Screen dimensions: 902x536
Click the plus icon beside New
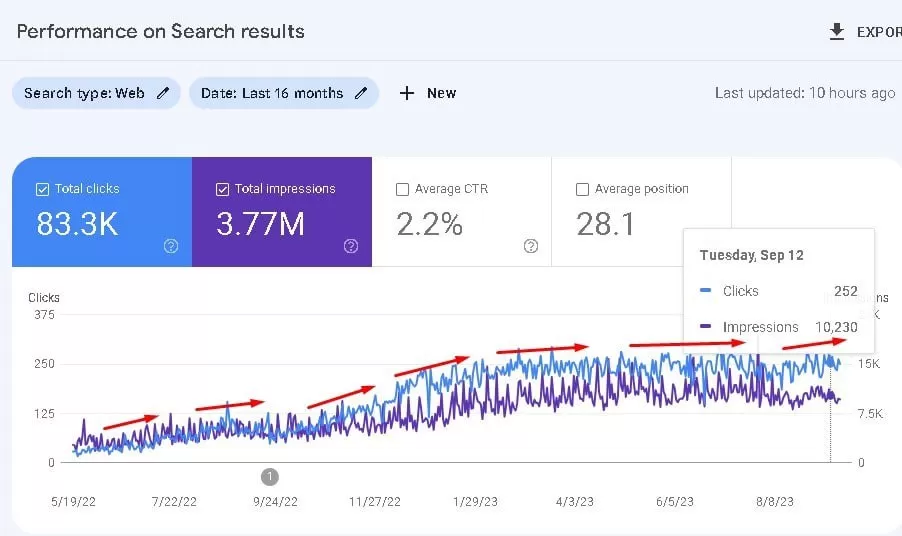pos(406,93)
